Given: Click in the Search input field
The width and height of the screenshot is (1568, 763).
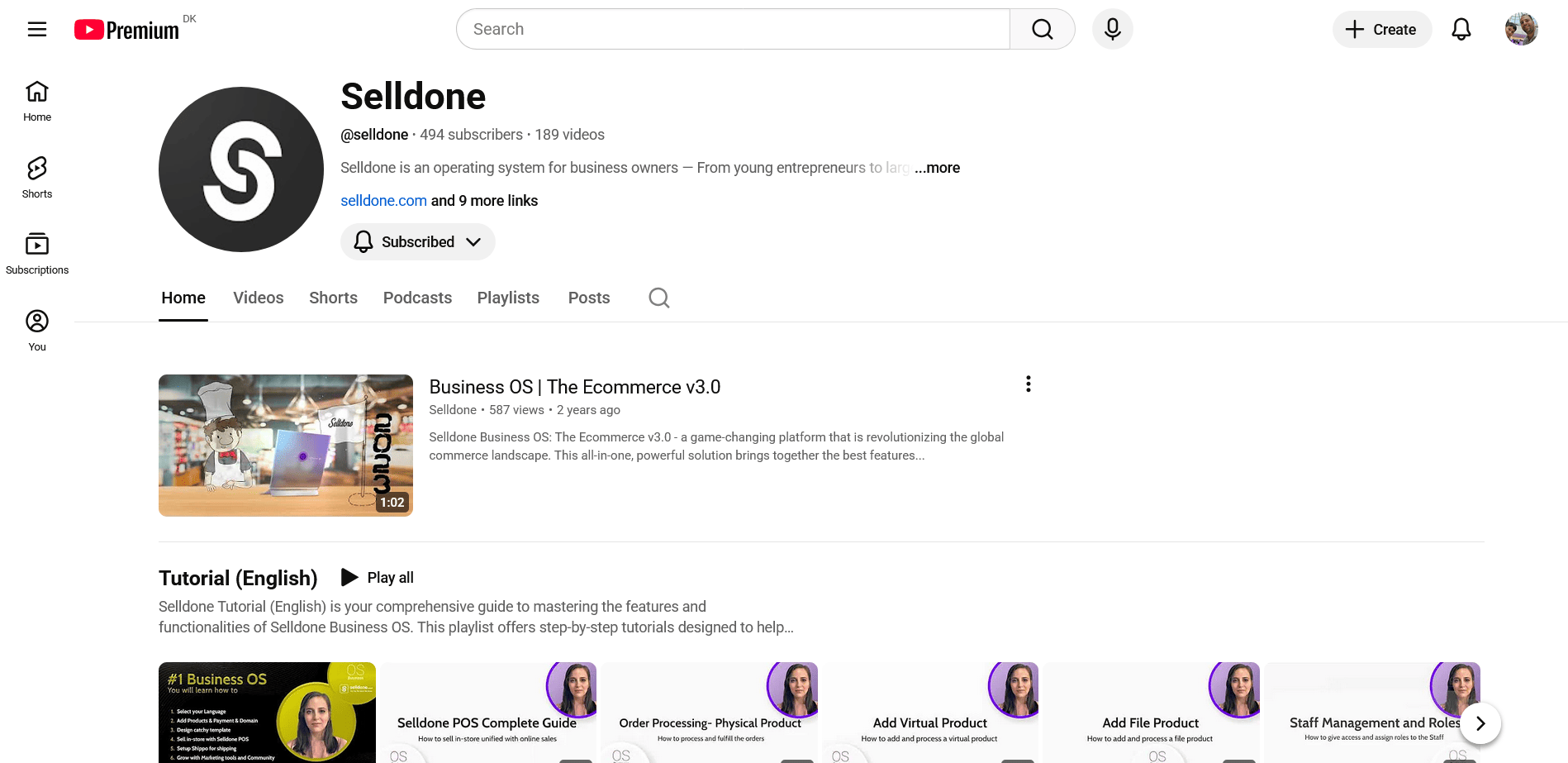Looking at the screenshot, I should [x=733, y=29].
